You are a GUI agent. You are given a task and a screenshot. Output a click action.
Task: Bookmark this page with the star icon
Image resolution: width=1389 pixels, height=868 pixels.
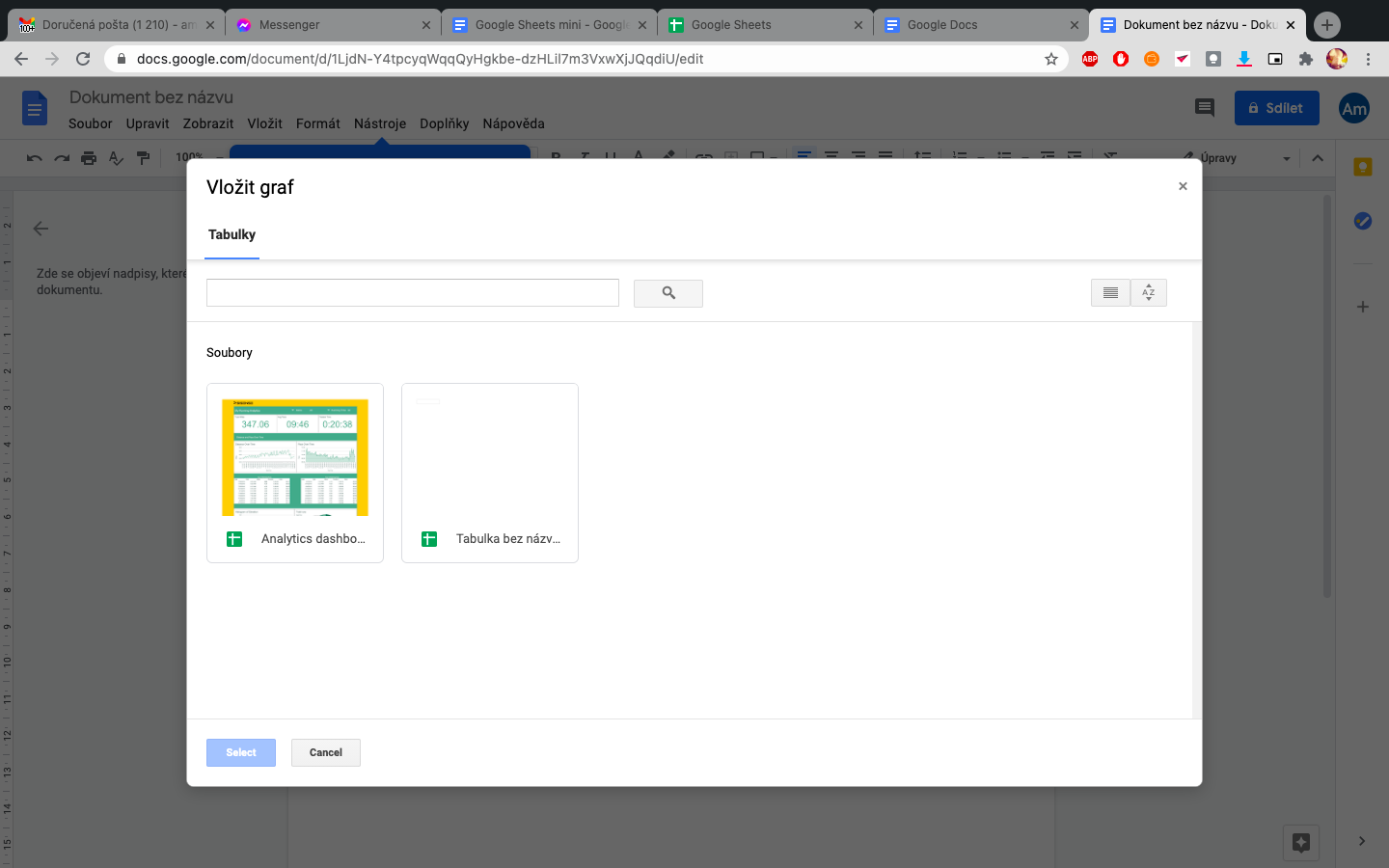tap(1051, 59)
